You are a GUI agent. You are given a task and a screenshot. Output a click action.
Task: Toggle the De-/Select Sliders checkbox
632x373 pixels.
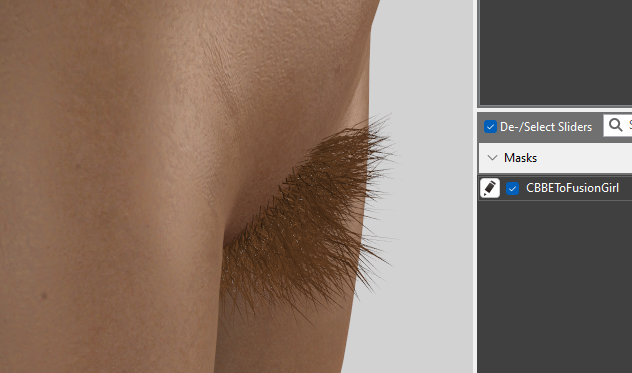pos(490,127)
